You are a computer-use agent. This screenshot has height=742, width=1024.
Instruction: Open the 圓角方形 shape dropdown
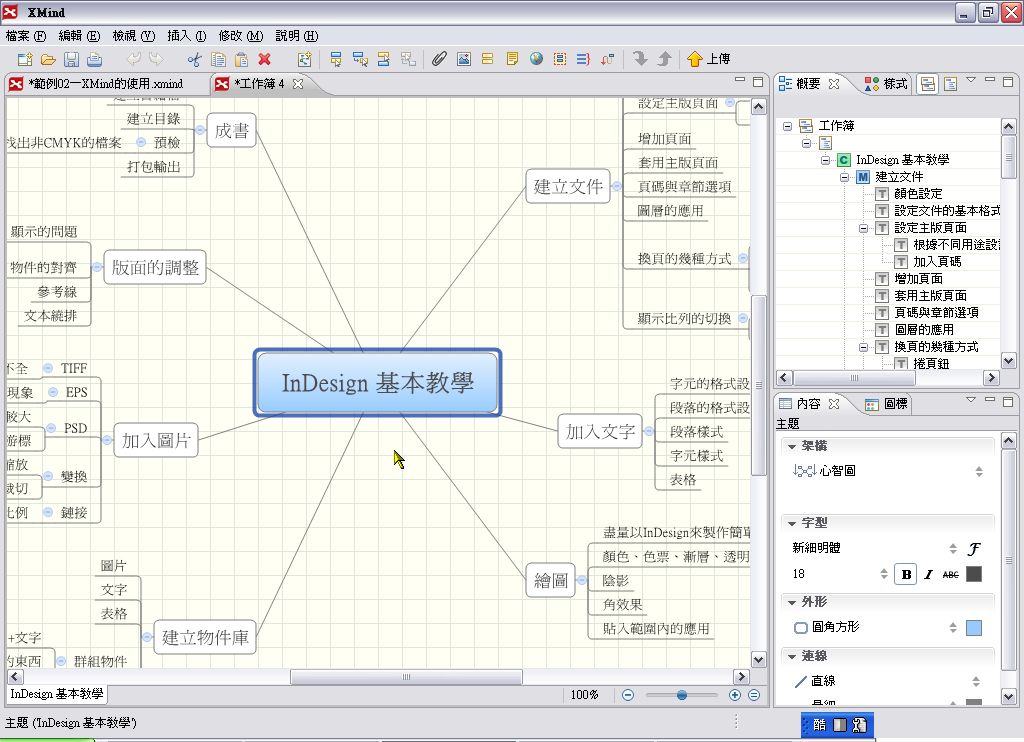953,628
